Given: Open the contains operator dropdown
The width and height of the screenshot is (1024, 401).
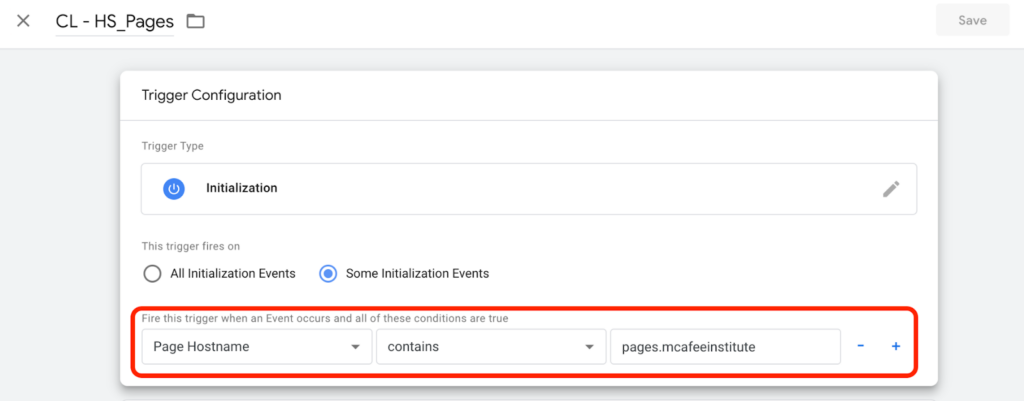Looking at the screenshot, I should (x=491, y=347).
